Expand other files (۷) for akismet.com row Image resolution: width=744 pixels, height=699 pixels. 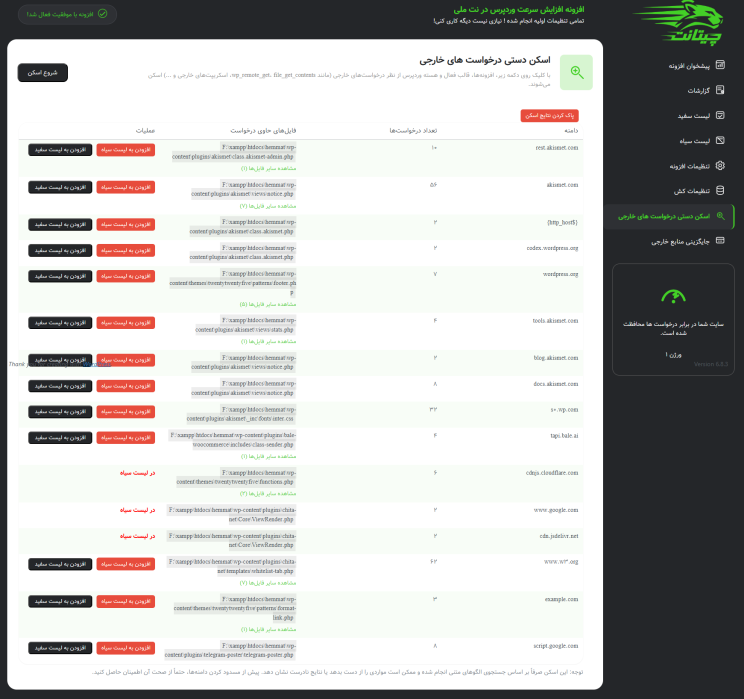point(268,206)
